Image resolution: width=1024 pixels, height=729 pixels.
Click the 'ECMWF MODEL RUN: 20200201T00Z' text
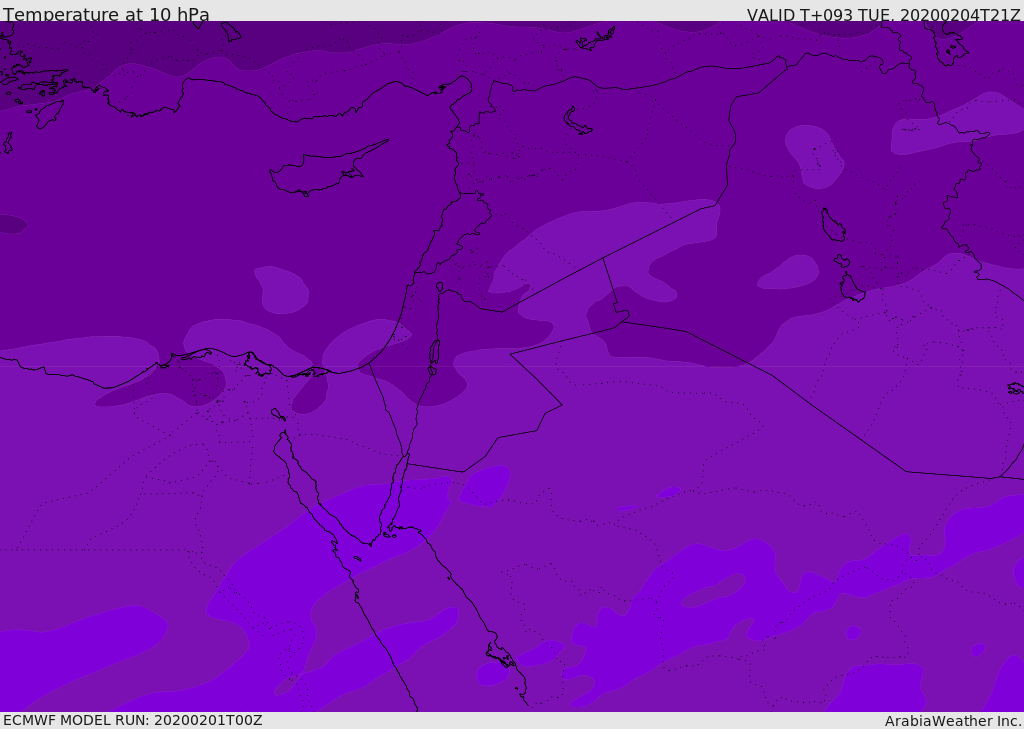pyautogui.click(x=133, y=720)
